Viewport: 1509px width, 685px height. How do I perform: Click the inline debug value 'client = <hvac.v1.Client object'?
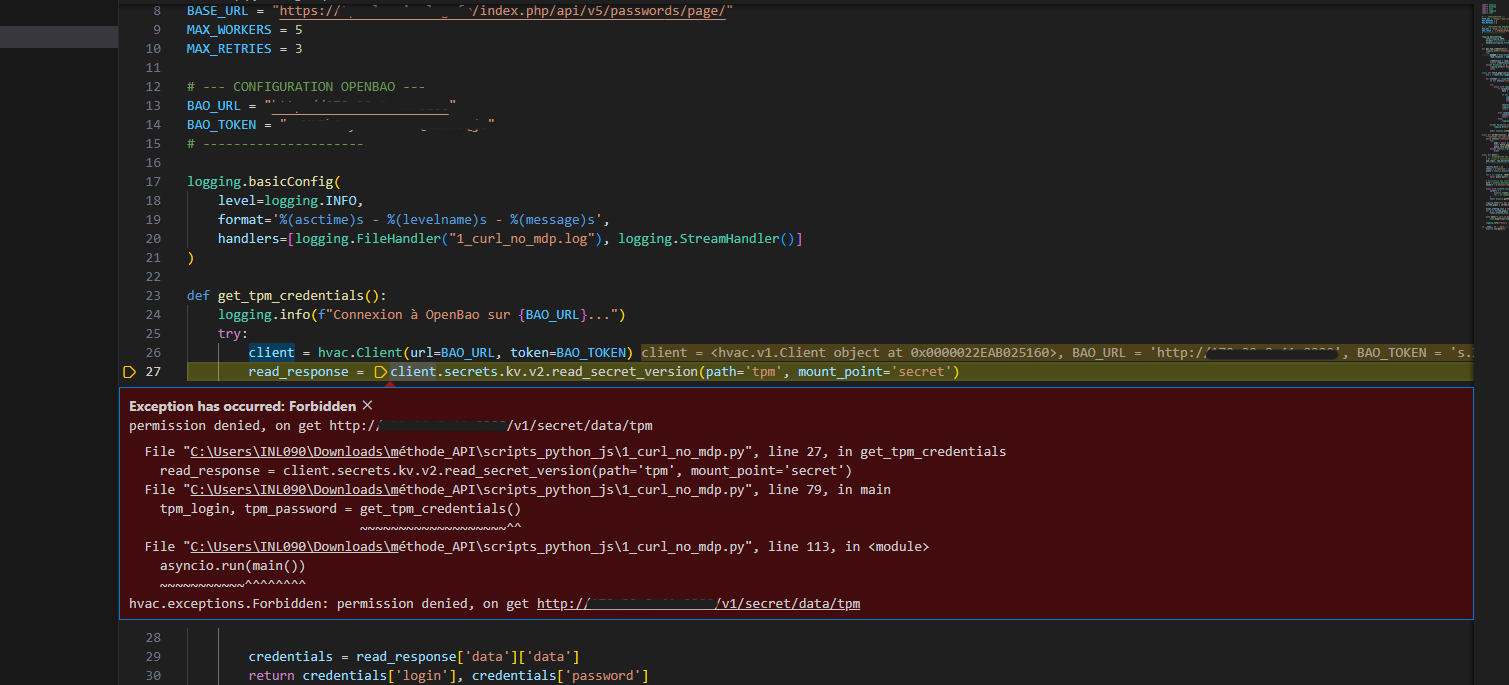point(850,353)
